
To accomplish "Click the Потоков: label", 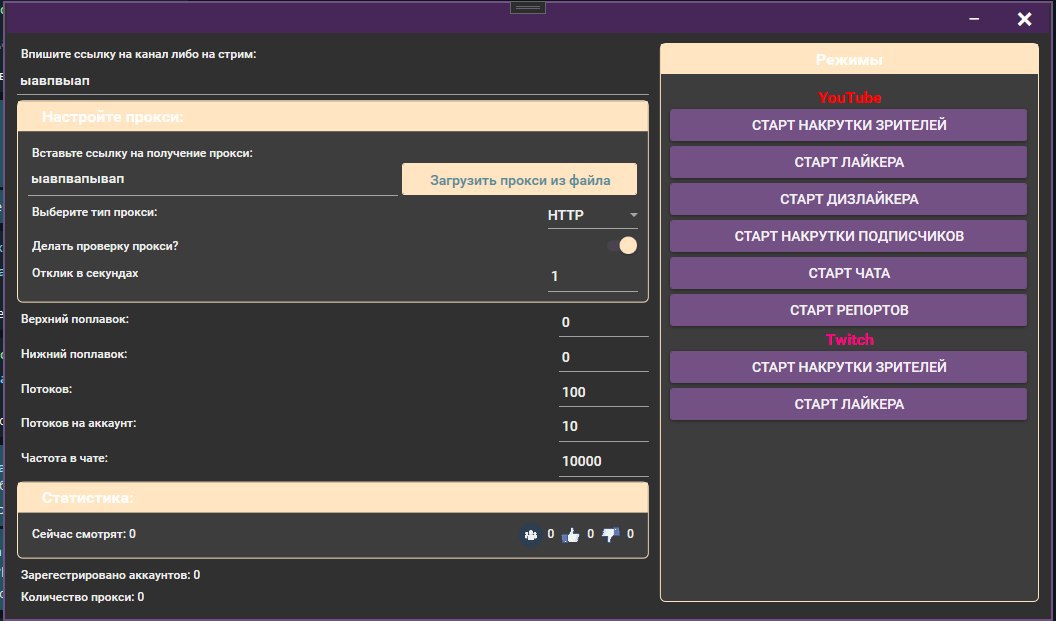I will point(46,389).
